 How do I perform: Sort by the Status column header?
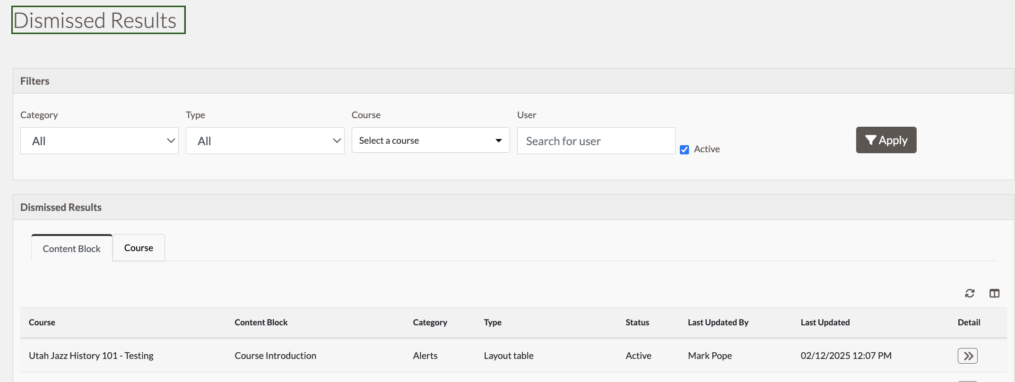tap(637, 322)
